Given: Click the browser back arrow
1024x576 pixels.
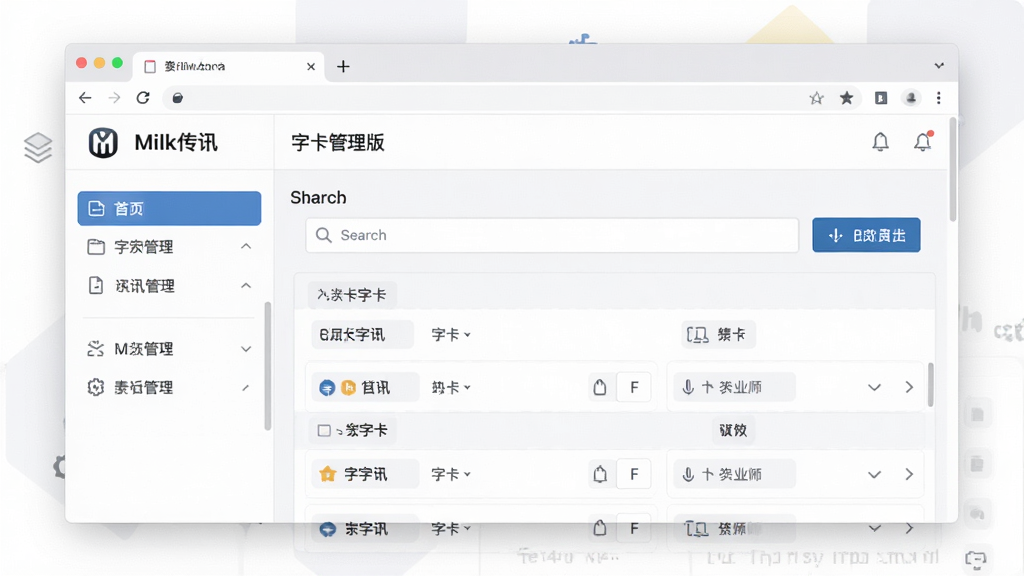Looking at the screenshot, I should 85,98.
